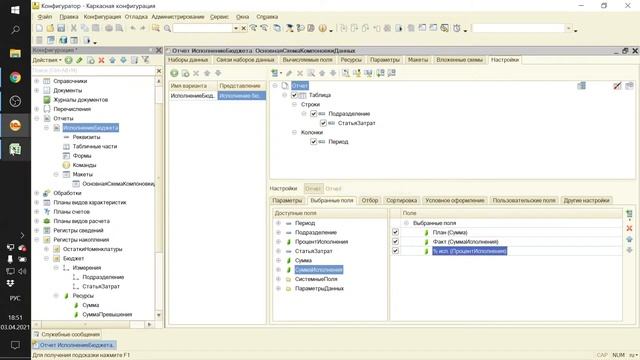640x360 pixels.
Task: Click the red X beside selected fields
Action: pos(629,229)
